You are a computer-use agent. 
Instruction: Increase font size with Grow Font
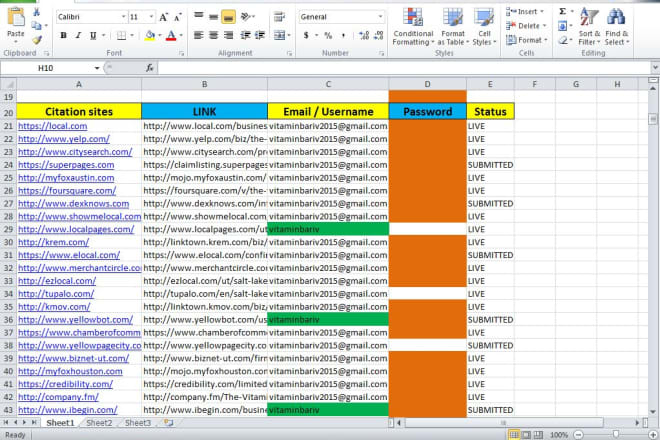(163, 17)
